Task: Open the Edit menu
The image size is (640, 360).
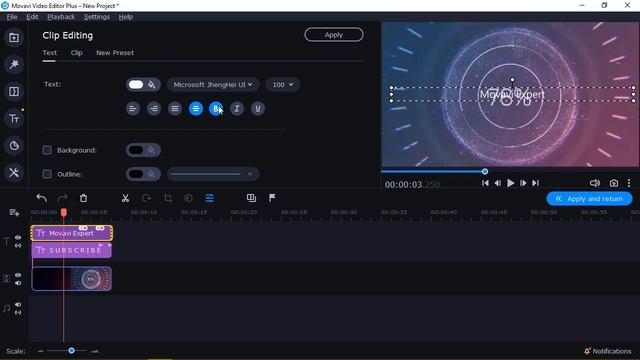Action: 32,17
